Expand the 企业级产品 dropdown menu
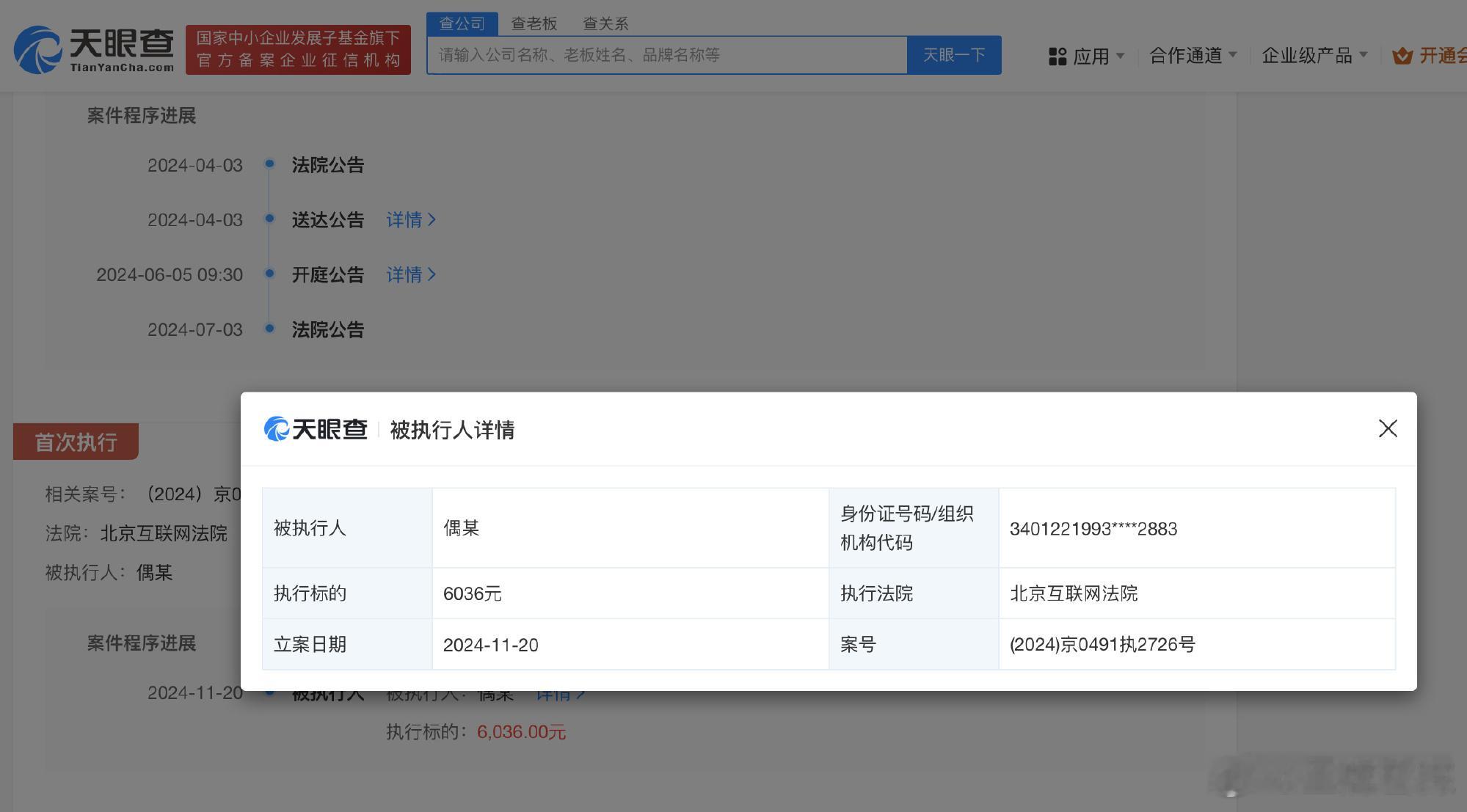Screen dimensions: 1467x812 [1314, 56]
